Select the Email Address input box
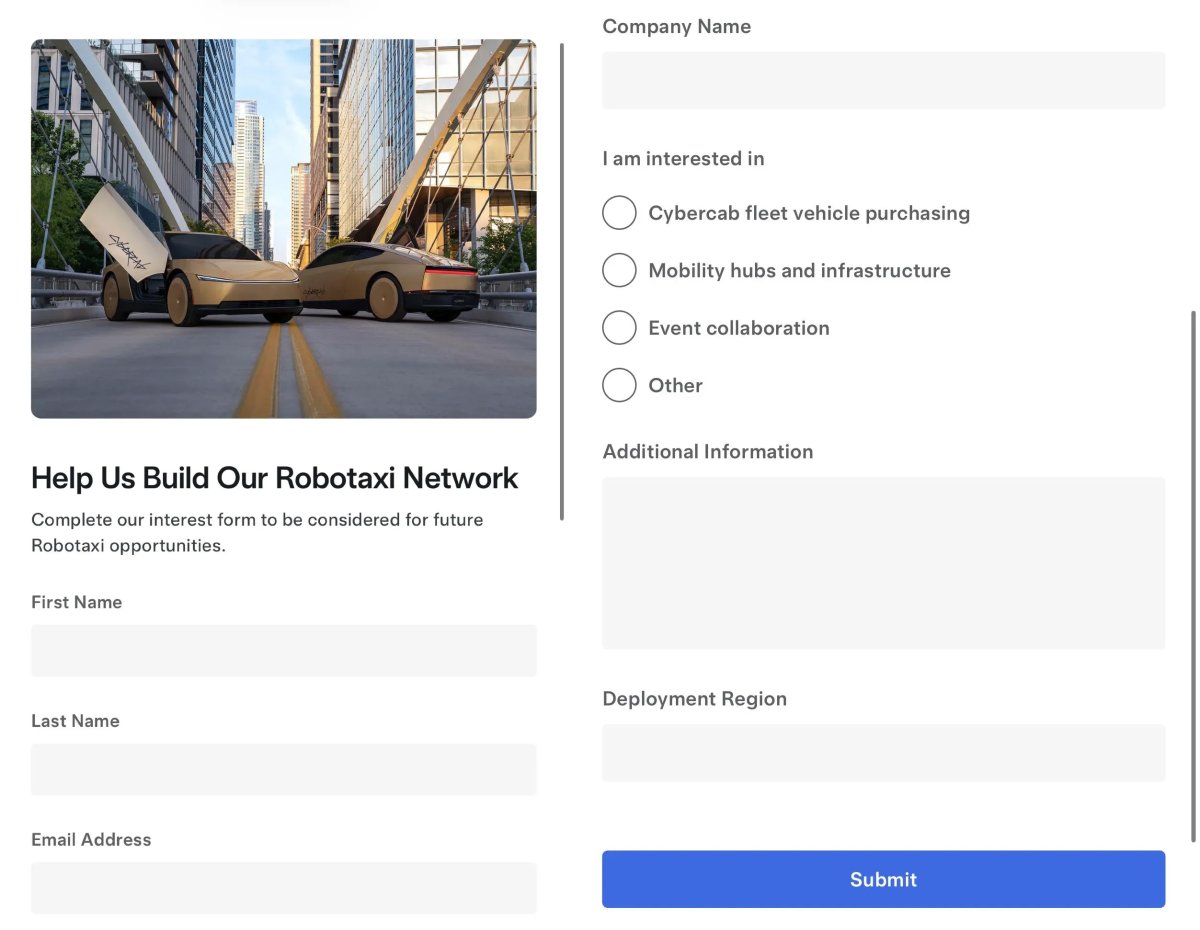1200x930 pixels. click(x=284, y=888)
